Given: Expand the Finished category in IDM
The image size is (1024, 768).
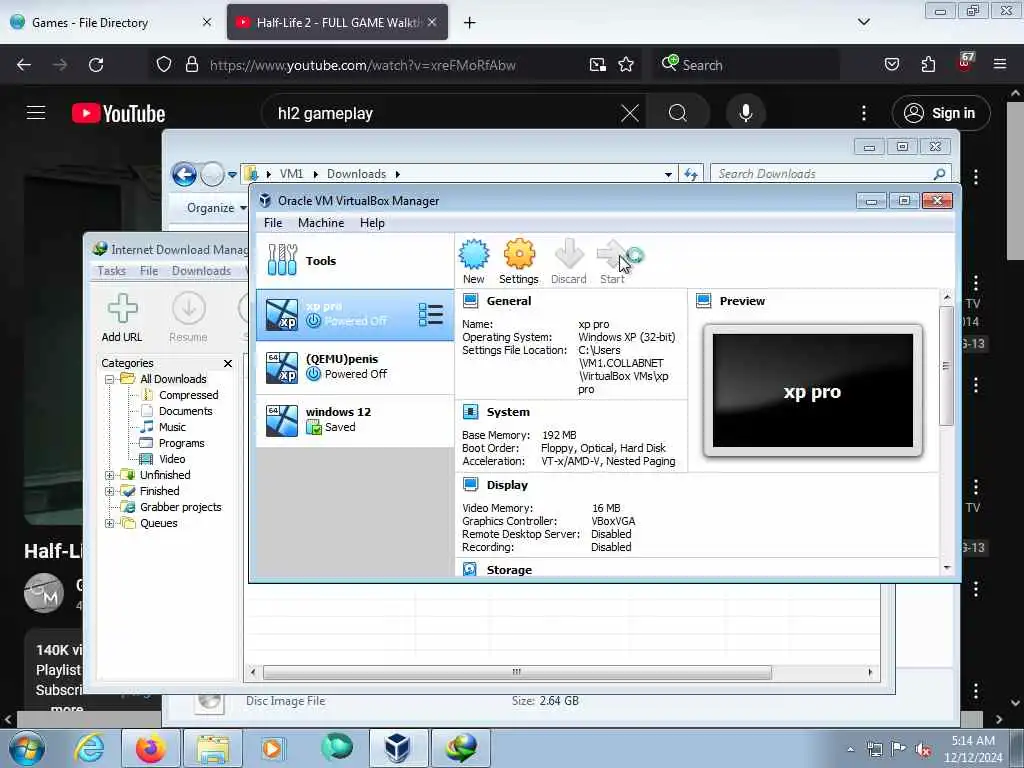Looking at the screenshot, I should click(110, 491).
